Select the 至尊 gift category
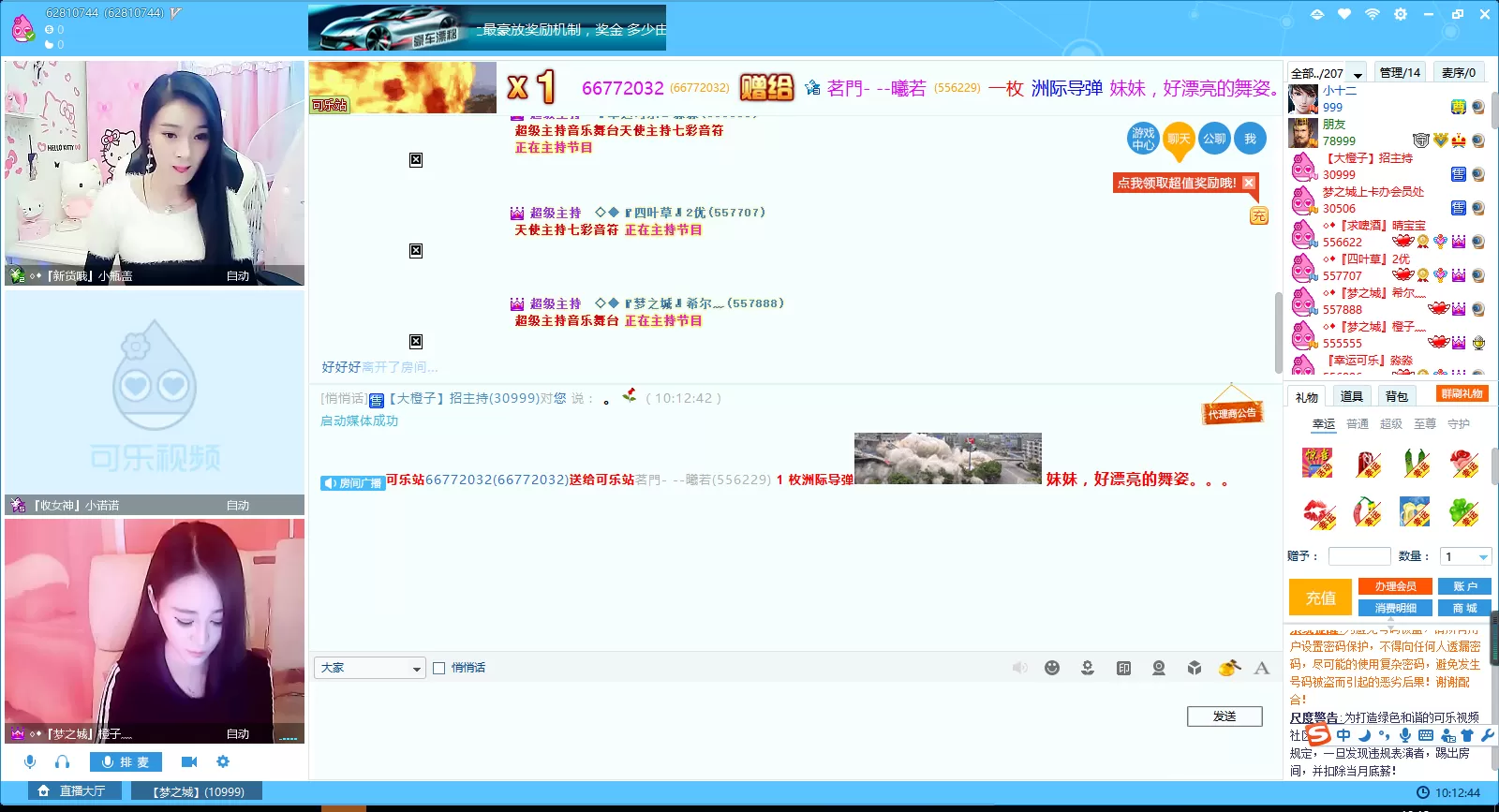The width and height of the screenshot is (1499, 812). [x=1425, y=424]
